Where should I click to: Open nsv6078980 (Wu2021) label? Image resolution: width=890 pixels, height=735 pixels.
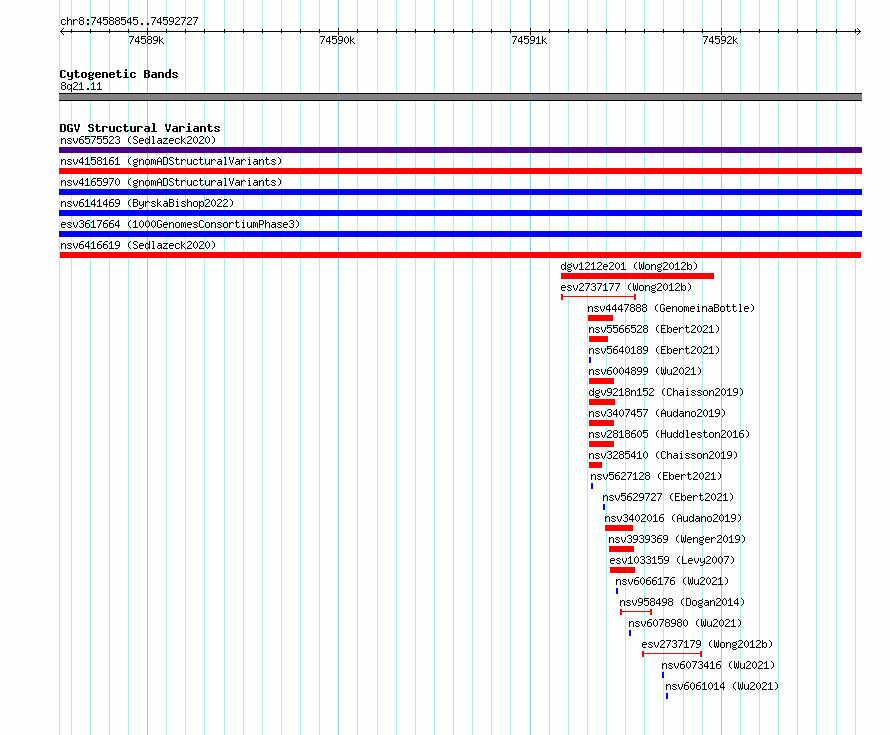click(685, 623)
